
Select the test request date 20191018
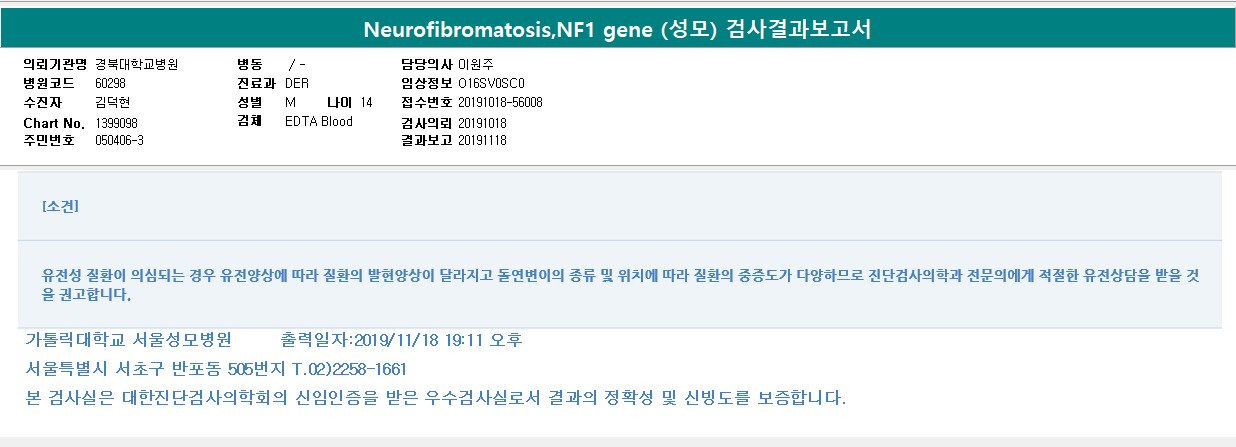482,122
